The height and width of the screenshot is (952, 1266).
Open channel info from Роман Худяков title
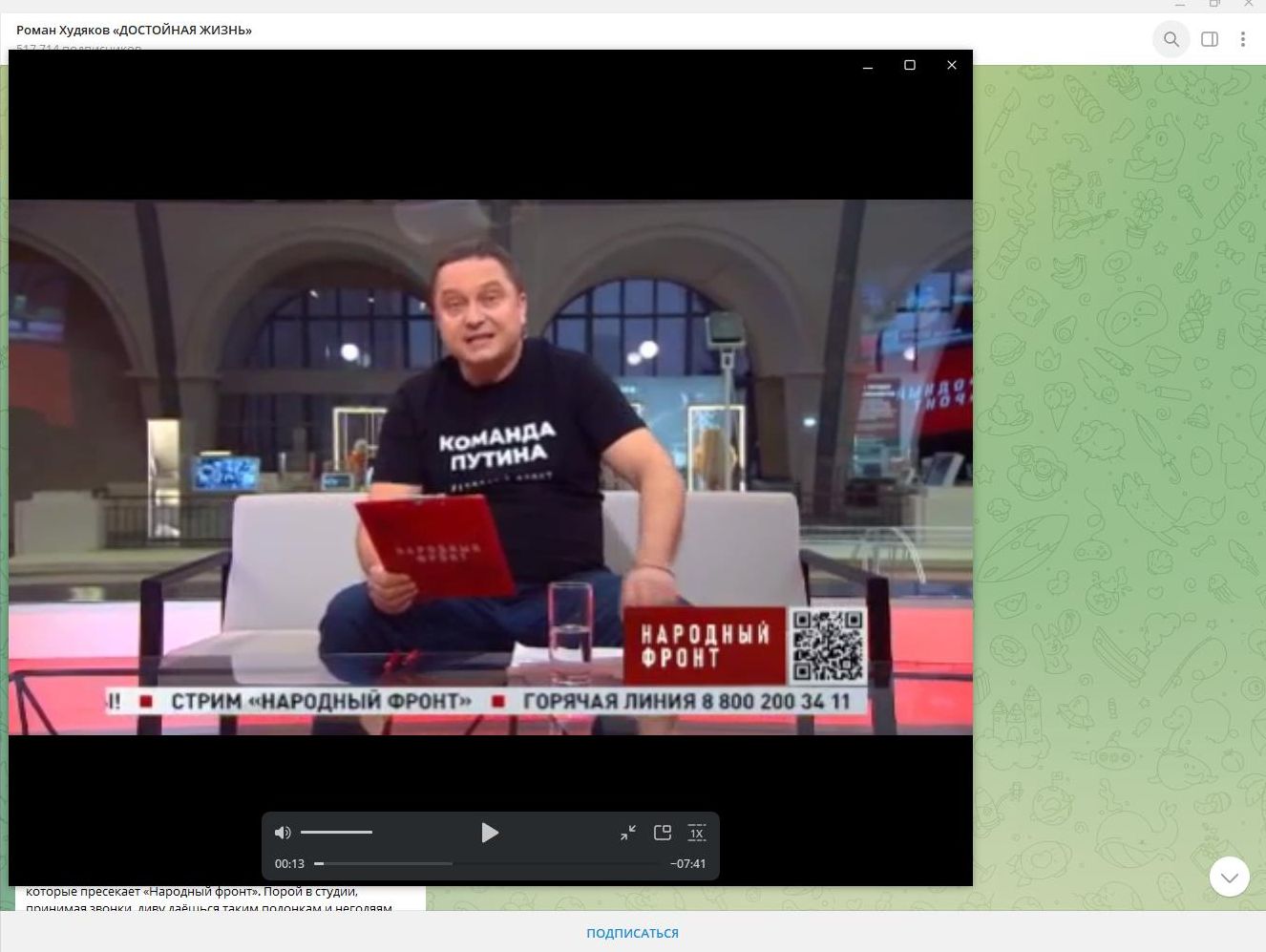click(134, 30)
